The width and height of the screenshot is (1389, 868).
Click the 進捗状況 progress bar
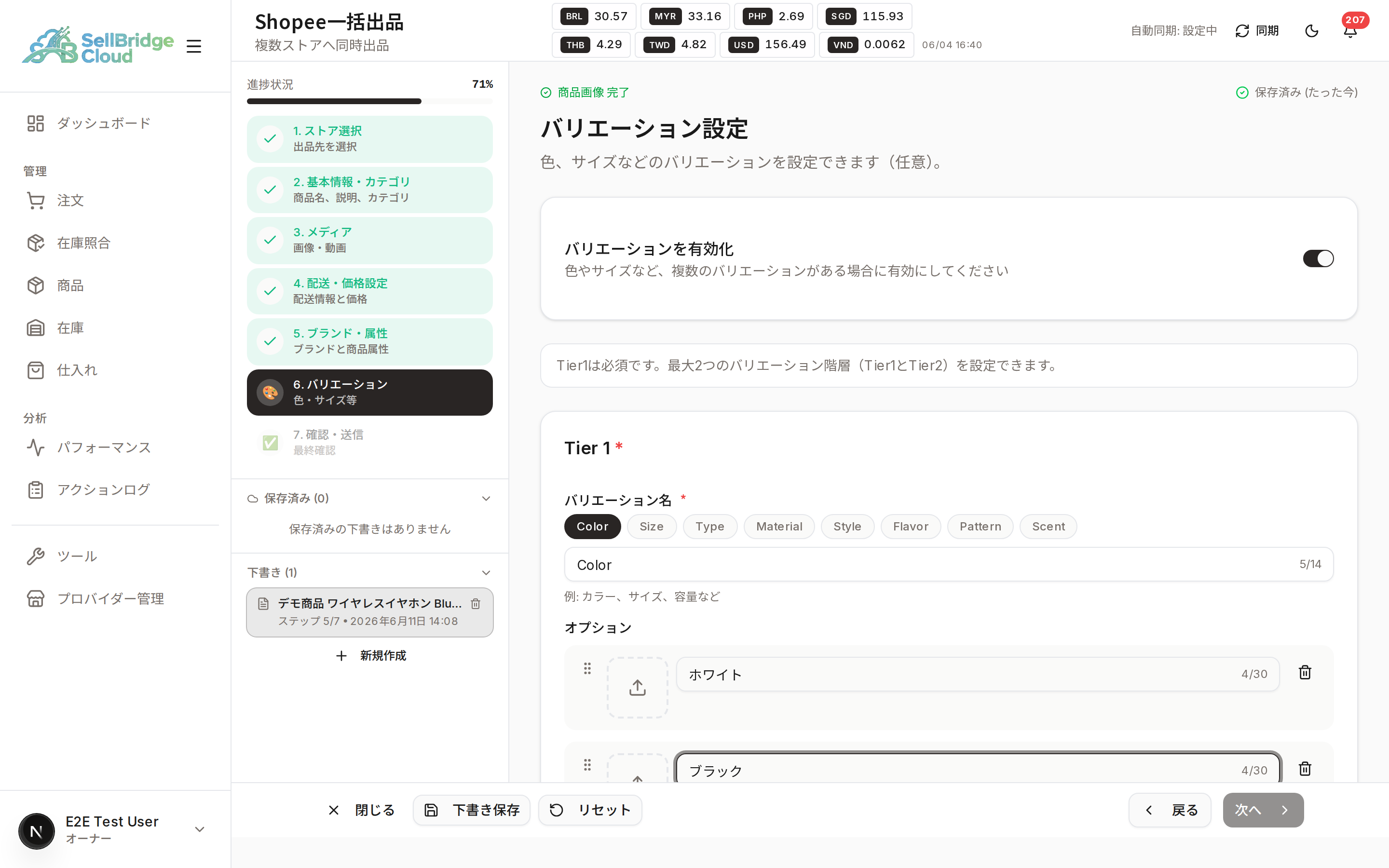click(369, 101)
